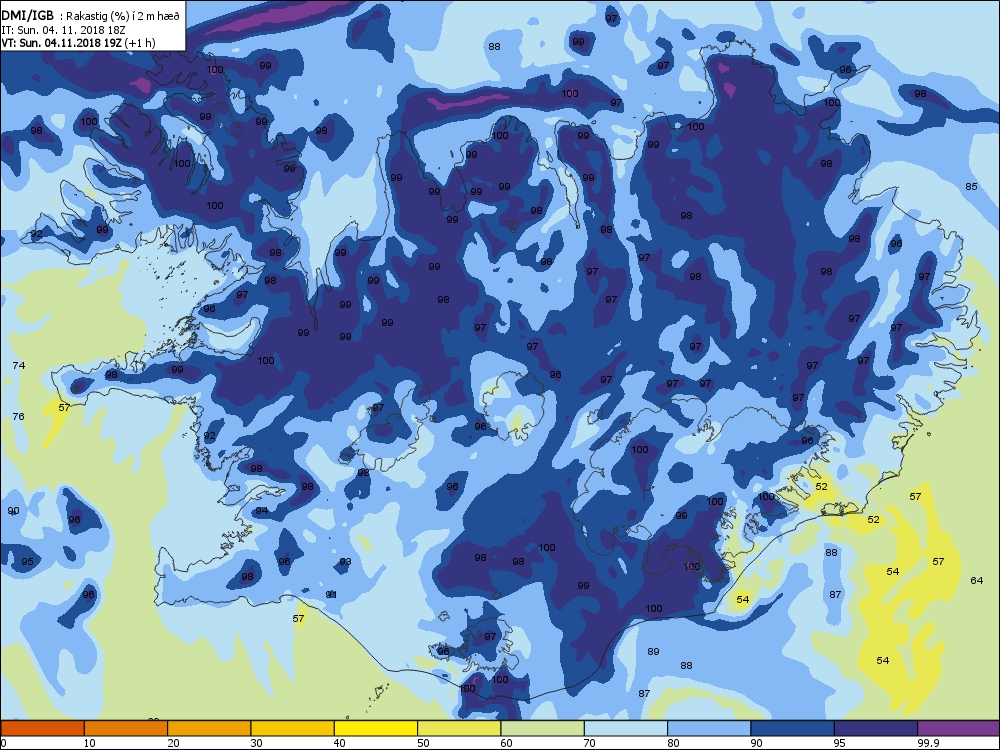This screenshot has width=1000, height=750.
Task: Click the title text 'DMI/IGB : Rakastig (%) í 2 m hæð'
Action: click(x=91, y=16)
